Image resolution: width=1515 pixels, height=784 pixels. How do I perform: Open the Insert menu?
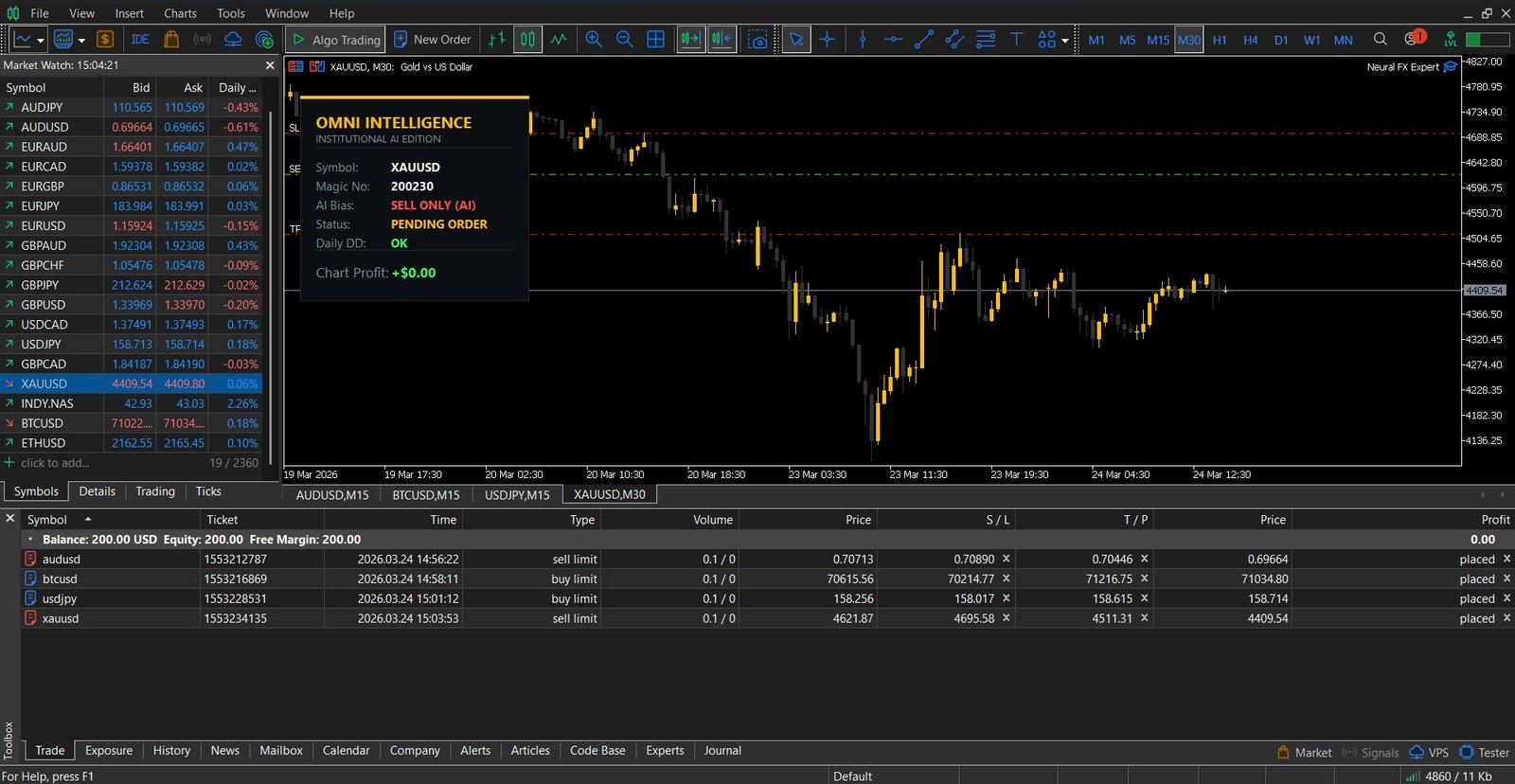click(130, 13)
